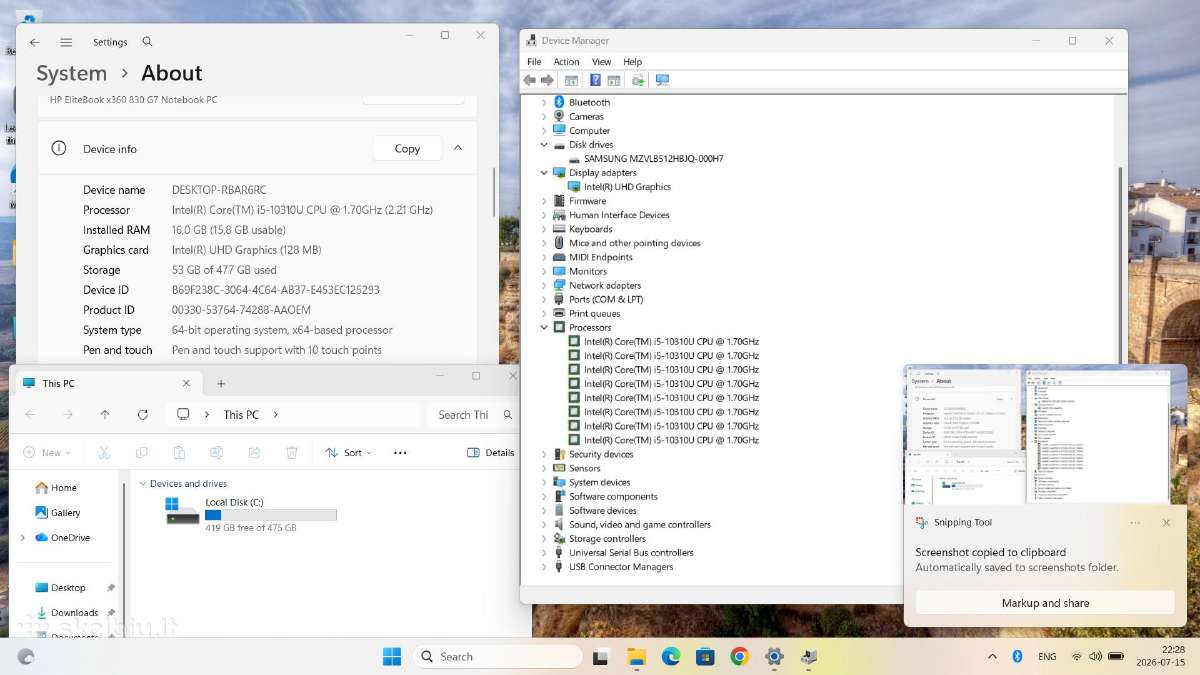
Task: Expand OneDrive in File Explorer sidebar
Action: pos(23,538)
